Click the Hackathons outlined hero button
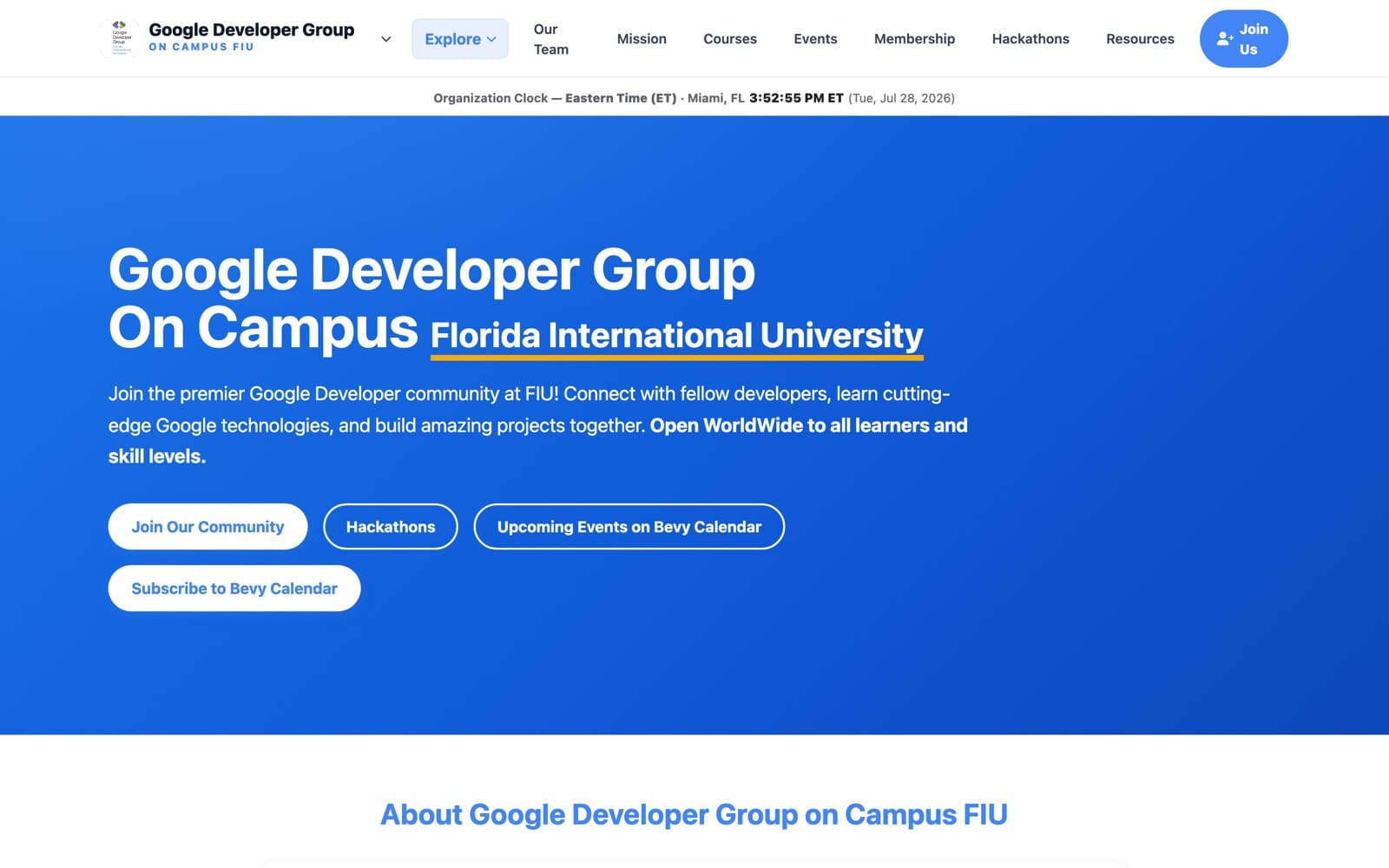Viewport: 1389px width, 868px height. click(391, 527)
